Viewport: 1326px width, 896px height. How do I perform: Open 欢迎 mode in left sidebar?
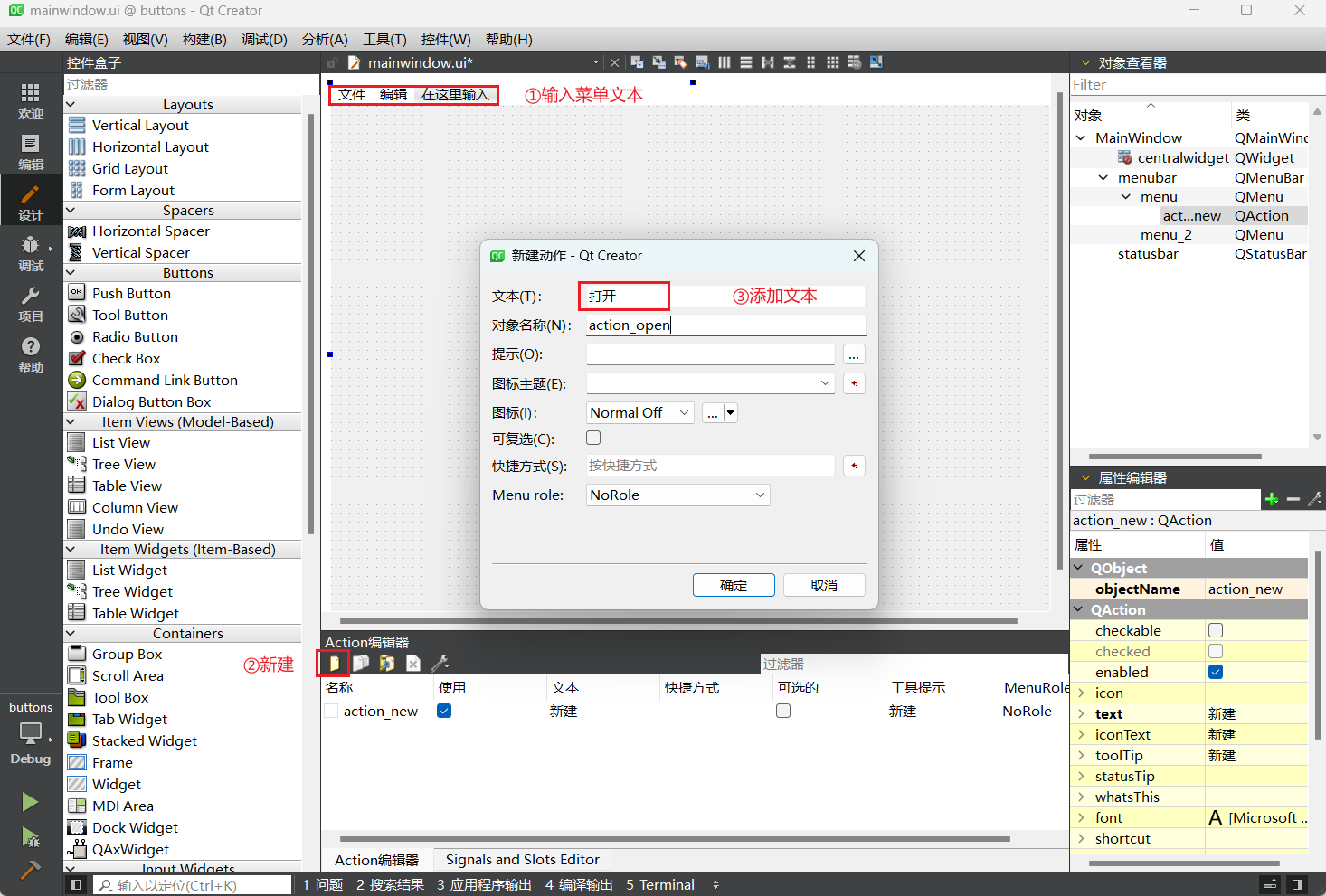click(31, 101)
